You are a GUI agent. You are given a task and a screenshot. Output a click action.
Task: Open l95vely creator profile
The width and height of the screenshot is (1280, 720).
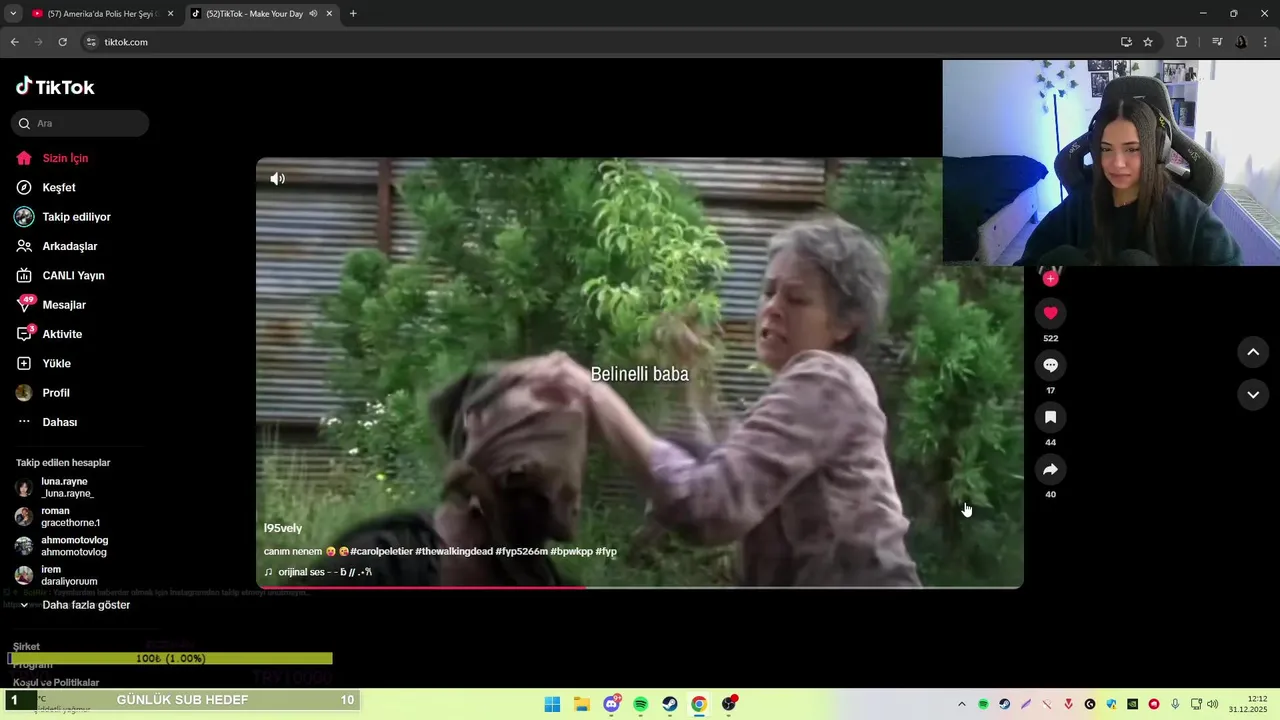(283, 528)
